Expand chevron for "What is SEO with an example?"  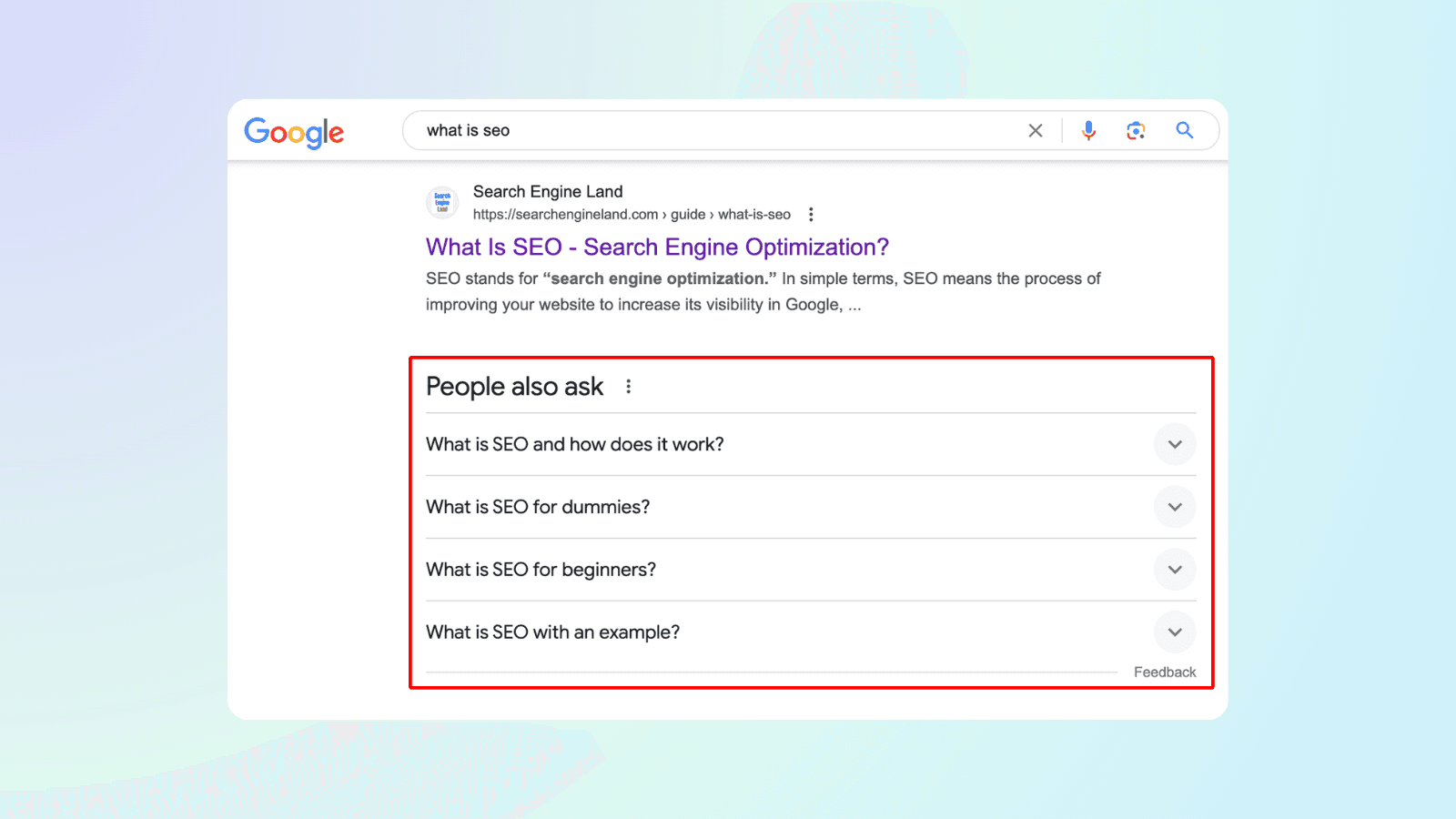tap(1175, 632)
